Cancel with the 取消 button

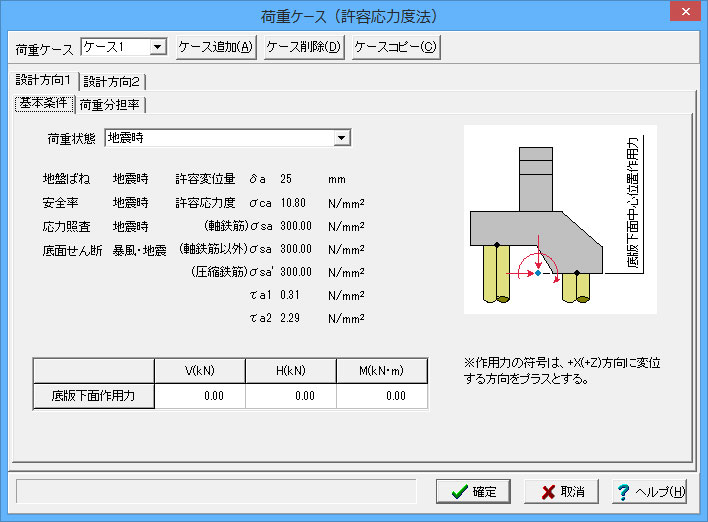click(x=561, y=491)
